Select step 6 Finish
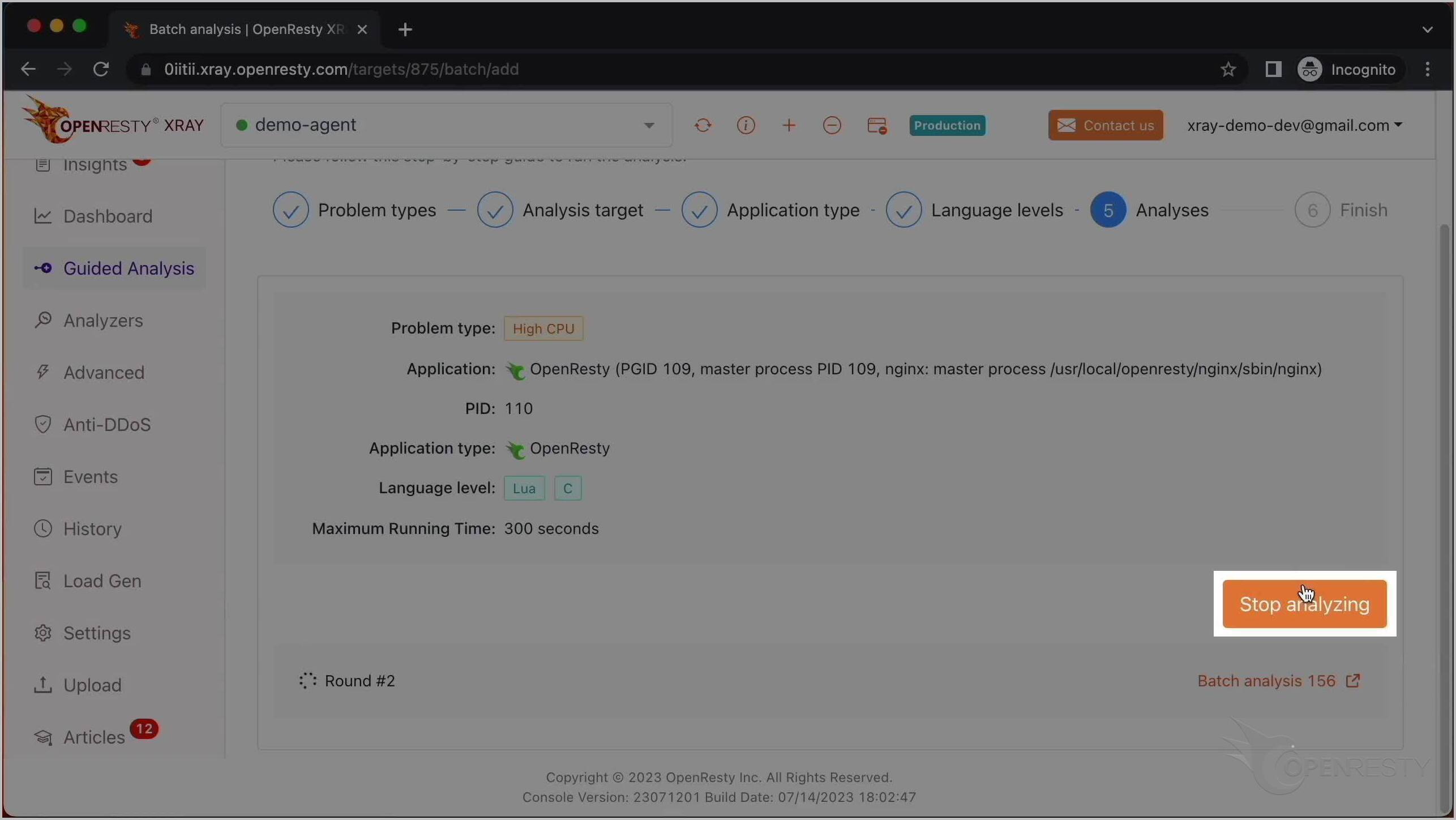Viewport: 1456px width, 820px height. [x=1341, y=210]
